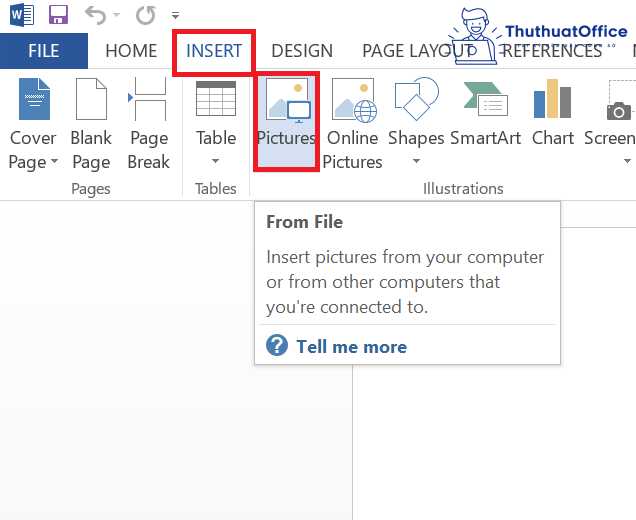Open the FILE tab

[x=44, y=51]
